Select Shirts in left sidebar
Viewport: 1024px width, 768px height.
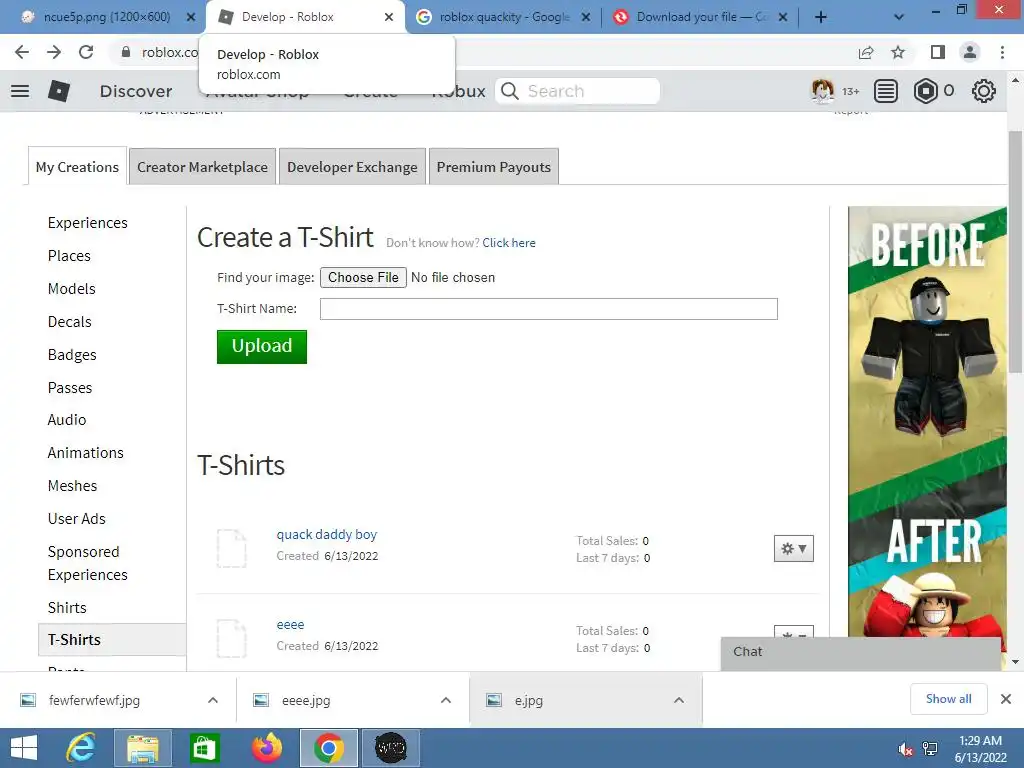pos(67,607)
